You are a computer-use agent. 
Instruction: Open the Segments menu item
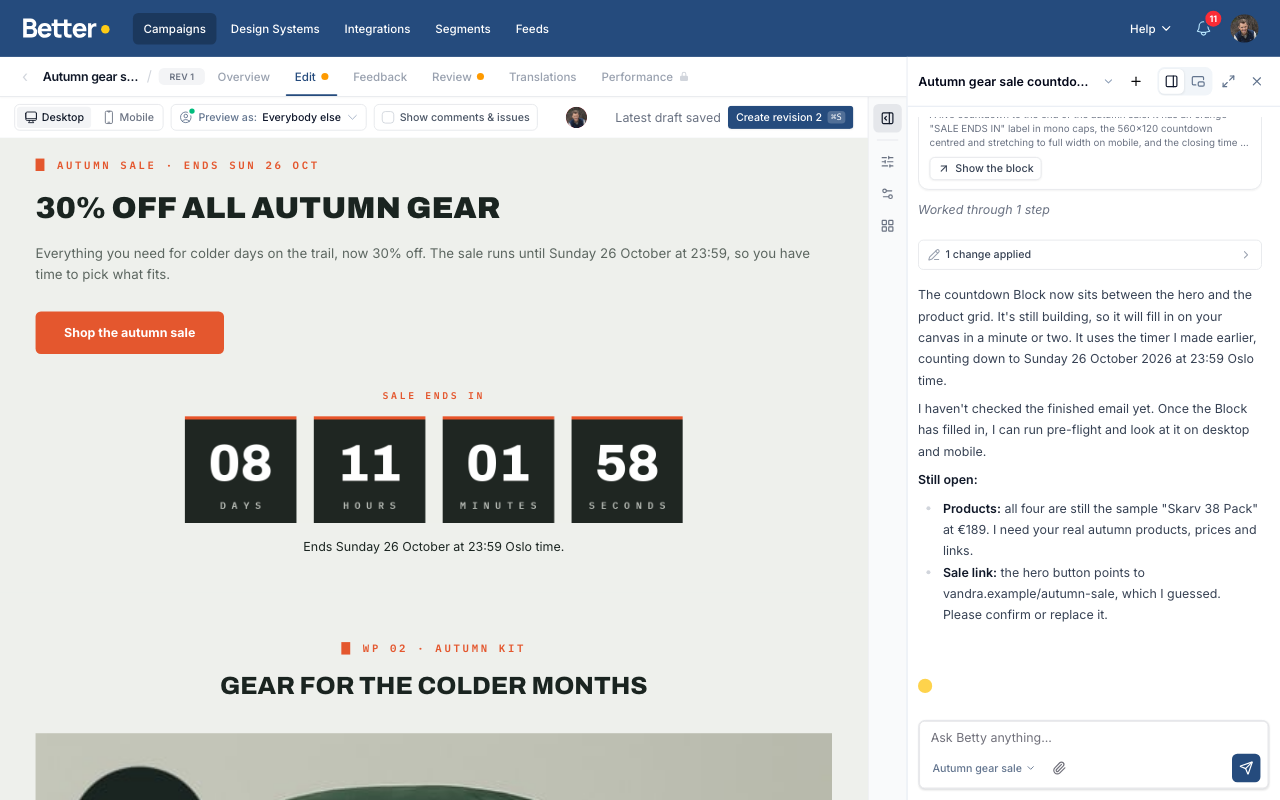[x=463, y=29]
